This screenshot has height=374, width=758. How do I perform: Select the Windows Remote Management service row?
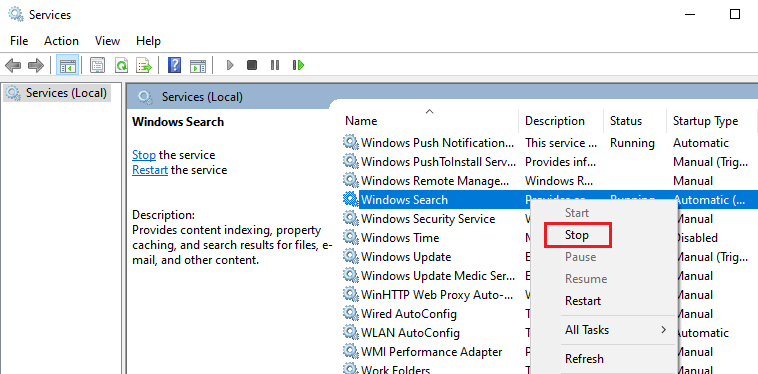point(550,181)
